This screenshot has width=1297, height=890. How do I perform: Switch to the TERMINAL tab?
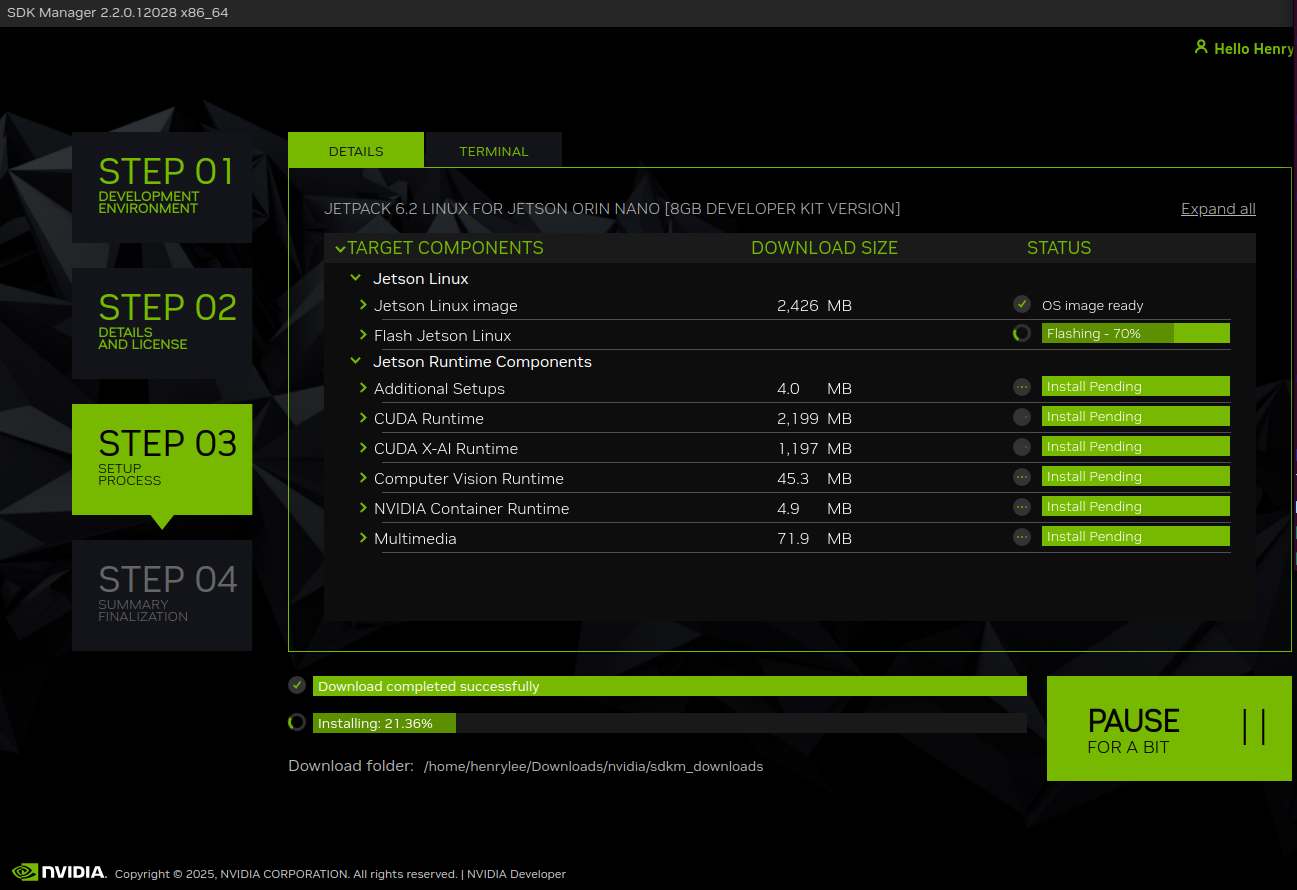[x=494, y=150]
